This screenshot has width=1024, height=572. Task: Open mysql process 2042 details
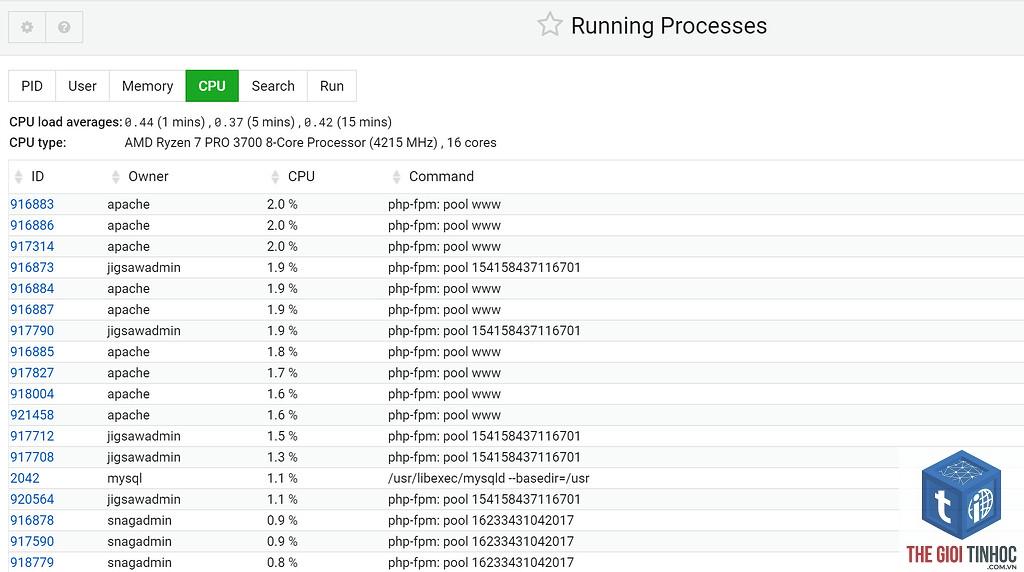pos(25,478)
